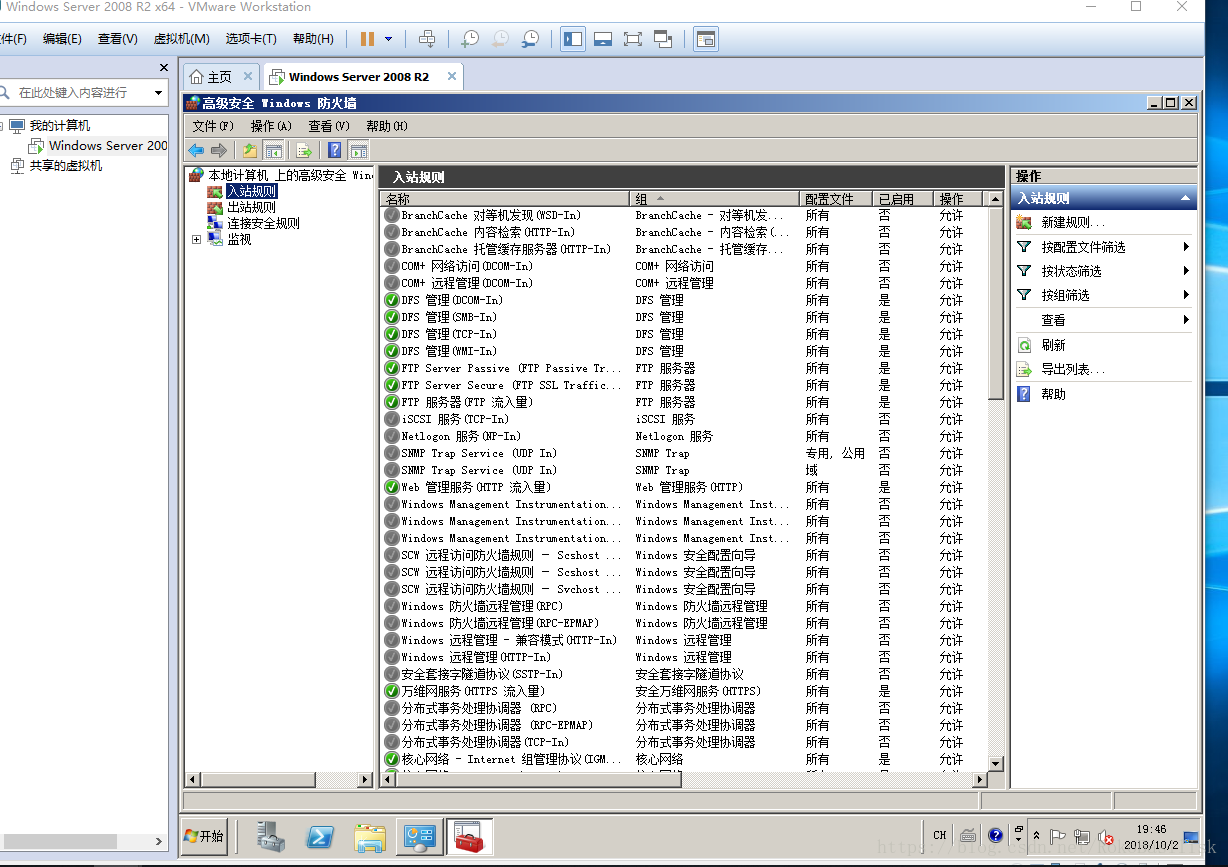Collapse the 入站规则 actions section
This screenshot has width=1228, height=867.
(1185, 198)
